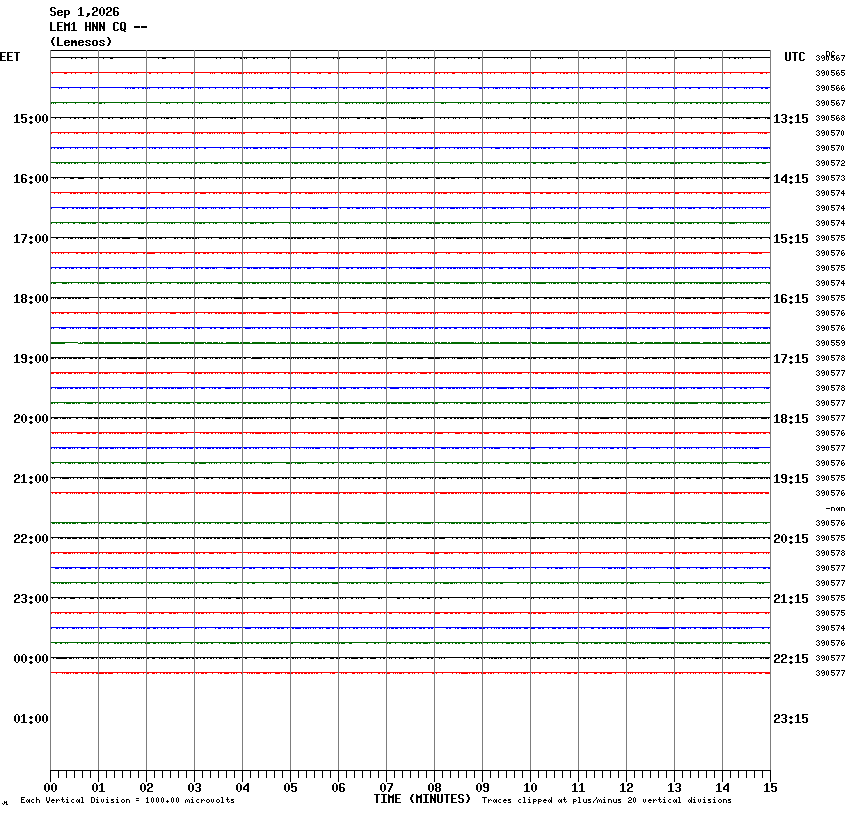Screen dimensions: 850x814
Task: Click the 15:00 EET time label
Action: click(x=30, y=119)
